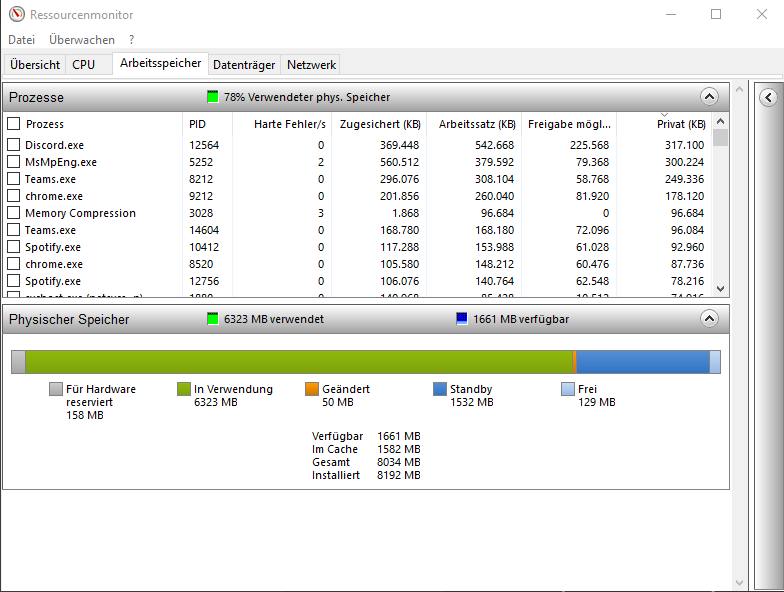The width and height of the screenshot is (784, 592).
Task: Switch to the Datenträger tab
Action: point(244,64)
